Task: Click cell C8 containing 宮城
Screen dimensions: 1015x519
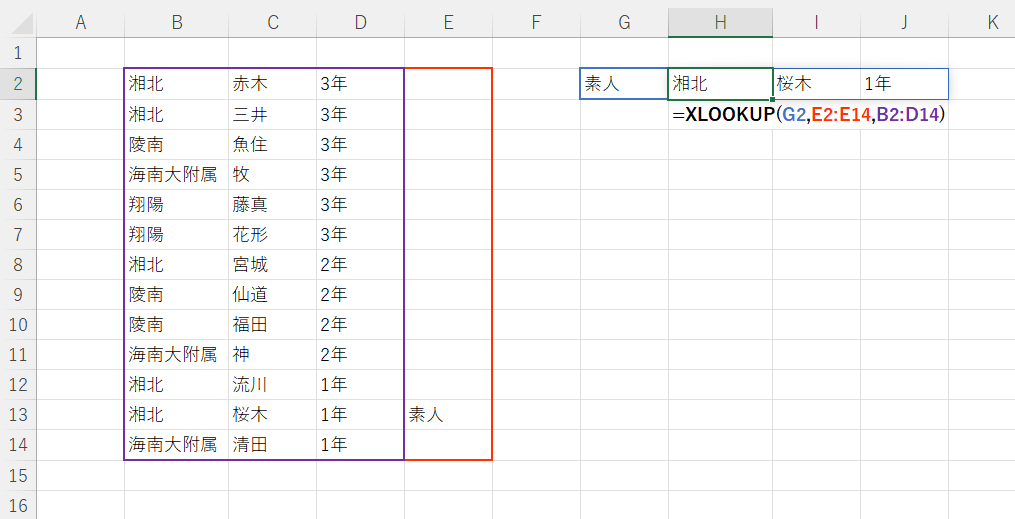Action: [x=273, y=264]
